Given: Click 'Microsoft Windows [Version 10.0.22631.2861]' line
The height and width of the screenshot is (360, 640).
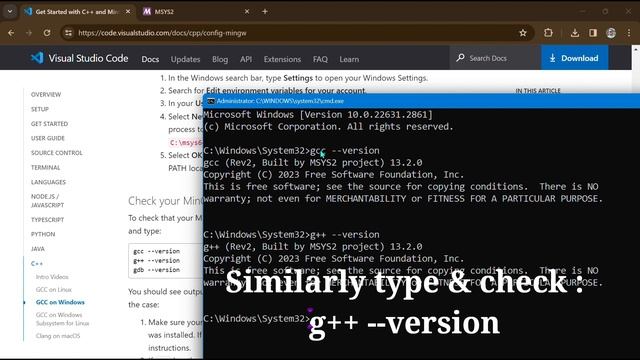Looking at the screenshot, I should 318,115.
